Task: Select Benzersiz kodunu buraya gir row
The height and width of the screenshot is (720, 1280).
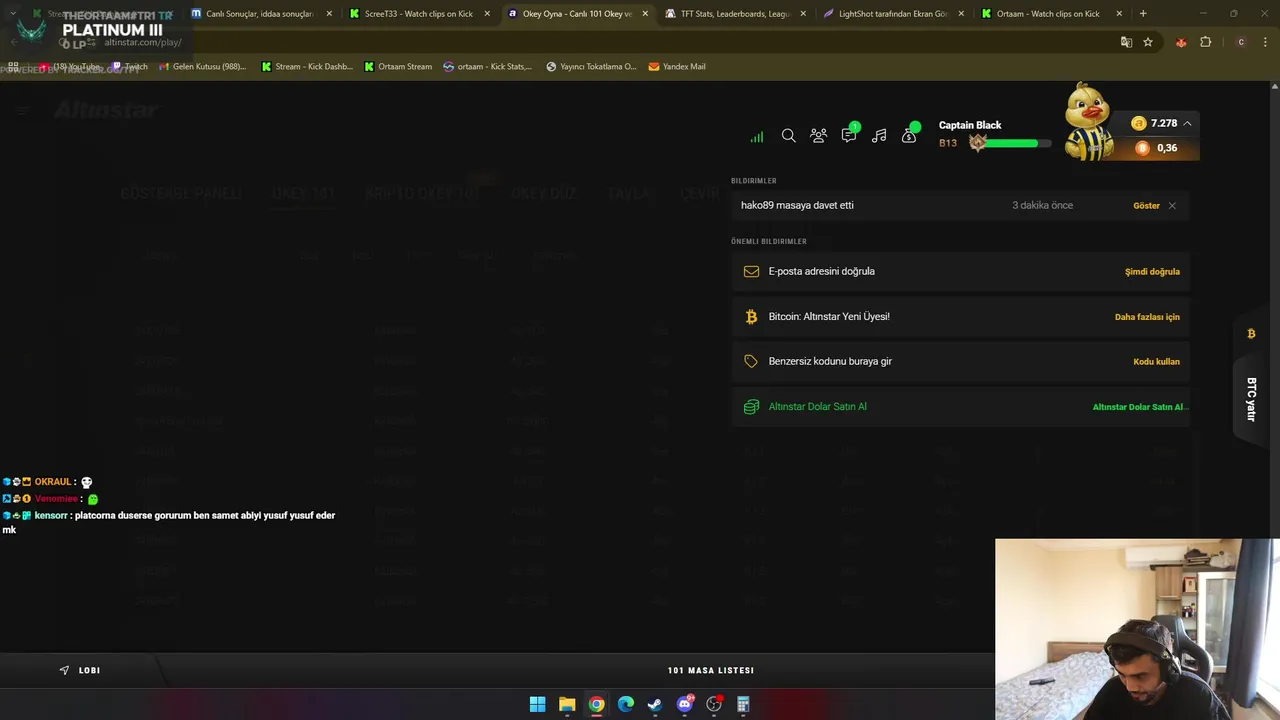Action: click(960, 362)
